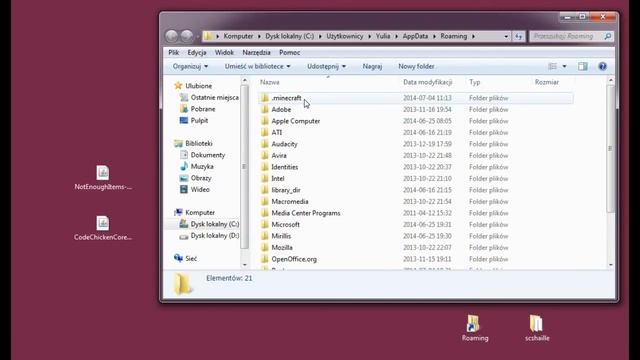Viewport: 640px width, 360px height.
Task: Open Umieść w bibliotece dropdown
Action: click(x=257, y=66)
